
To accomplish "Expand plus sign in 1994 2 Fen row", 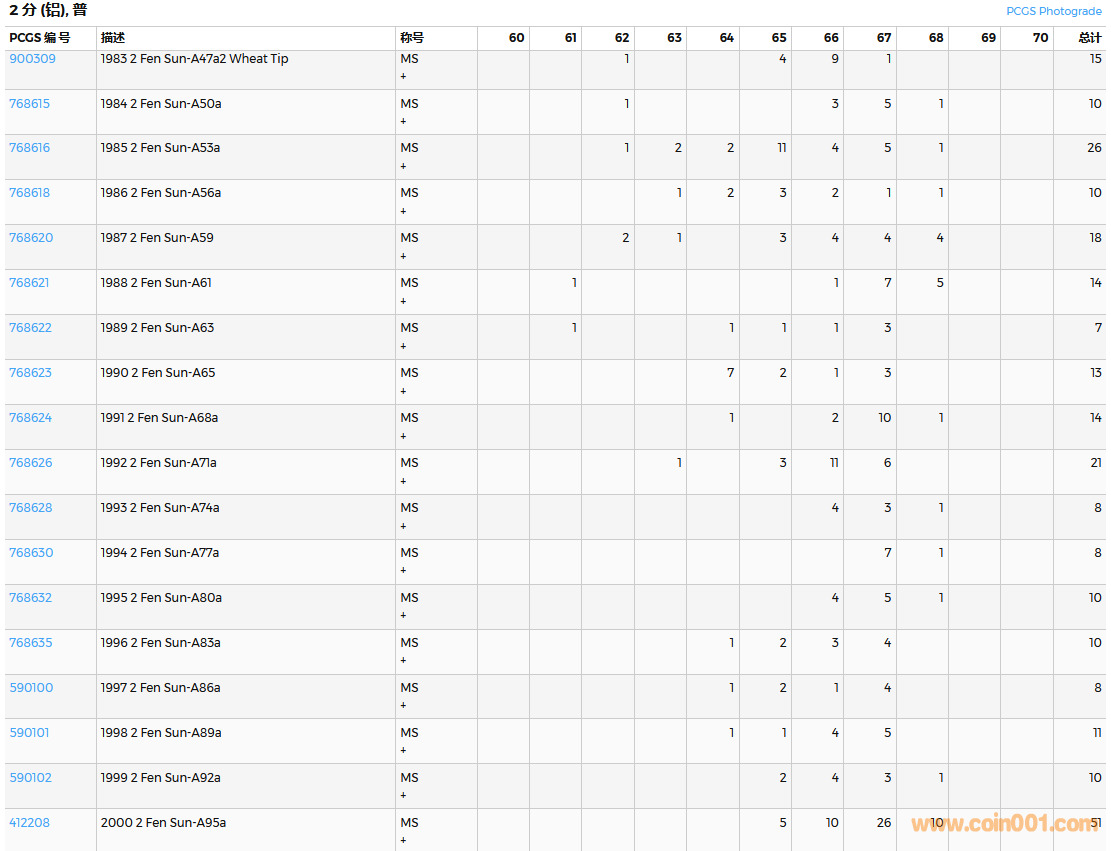I will tap(404, 571).
